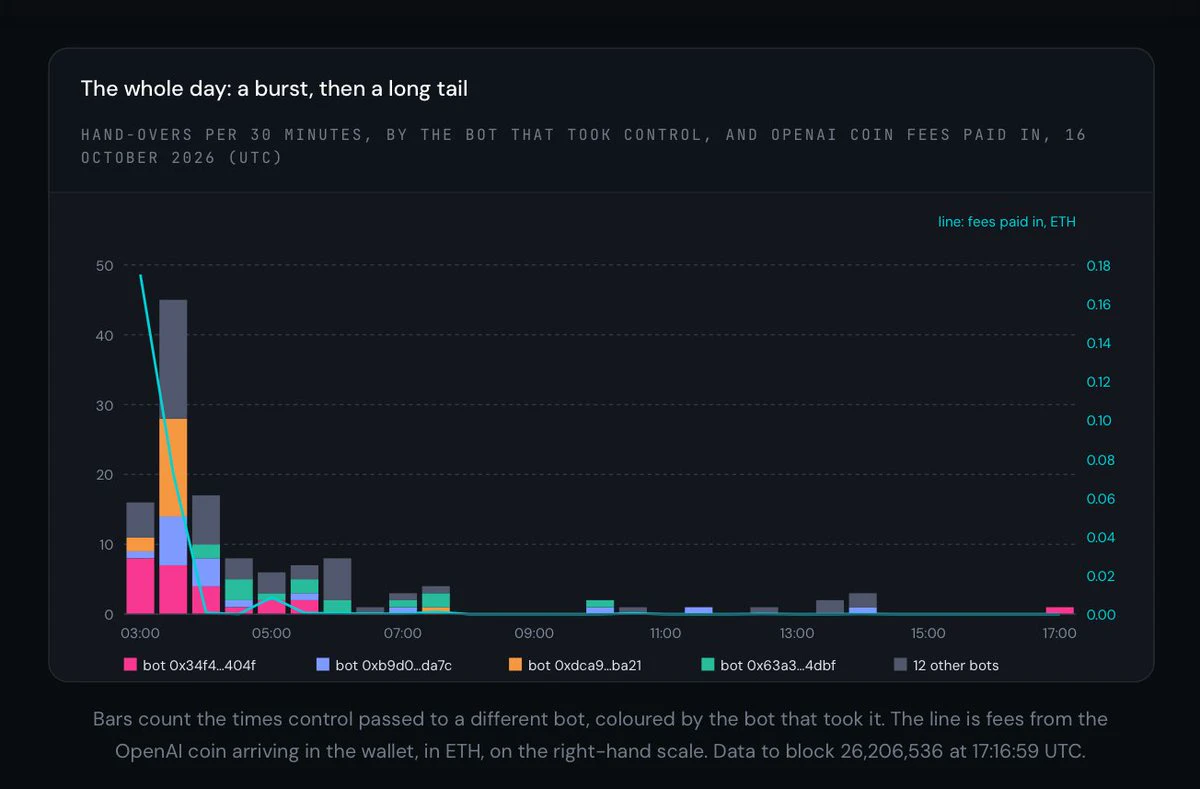Click the pink bot 0x34f4...404f legend swatch
Viewport: 1200px width, 789px height.
click(x=130, y=665)
